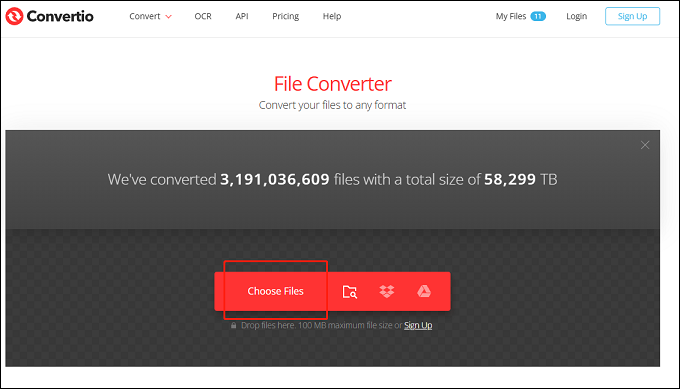Click the converted files count 3,191,036,609
Image resolution: width=680 pixels, height=389 pixels.
point(275,179)
